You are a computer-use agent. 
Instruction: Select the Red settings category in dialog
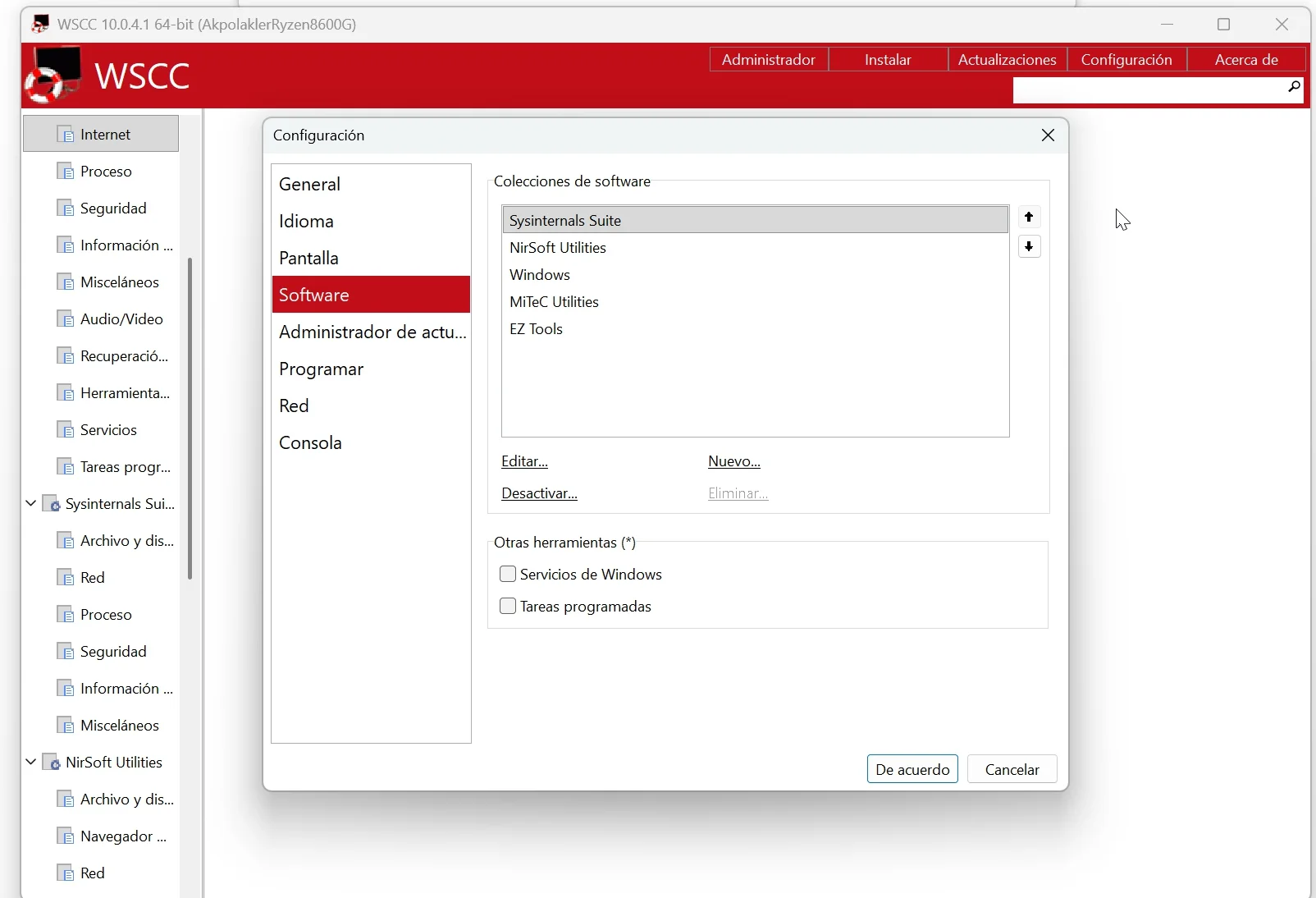(371, 405)
